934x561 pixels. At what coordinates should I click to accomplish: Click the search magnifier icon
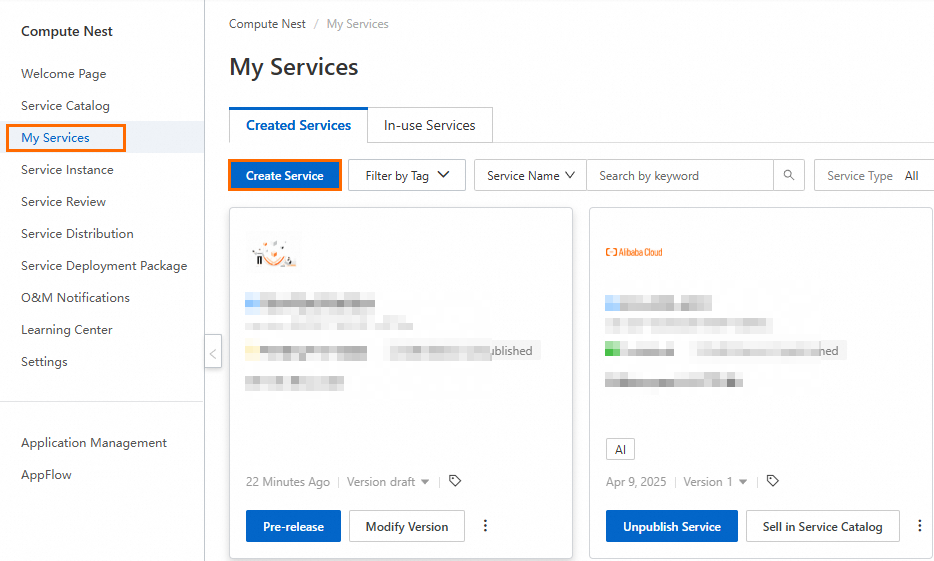(789, 175)
